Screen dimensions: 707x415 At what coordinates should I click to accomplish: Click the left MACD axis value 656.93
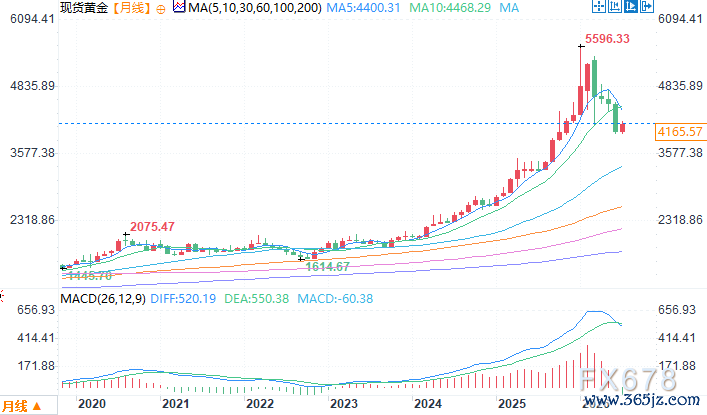[x=36, y=310]
